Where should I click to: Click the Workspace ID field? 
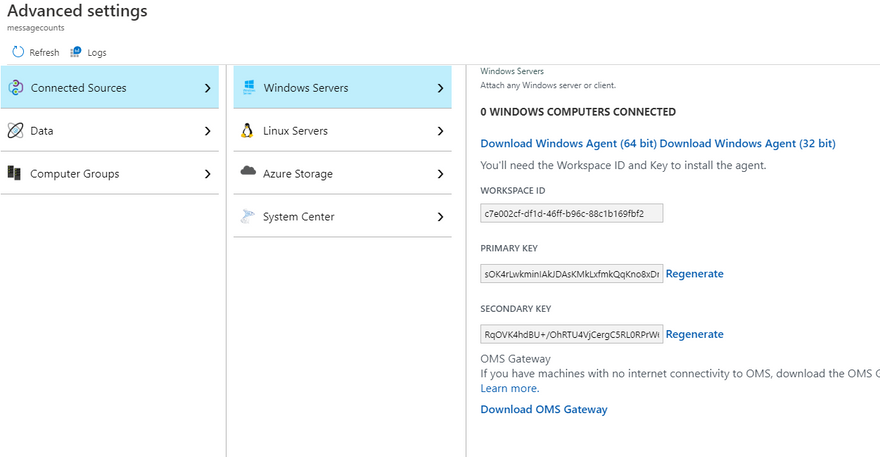pyautogui.click(x=571, y=213)
